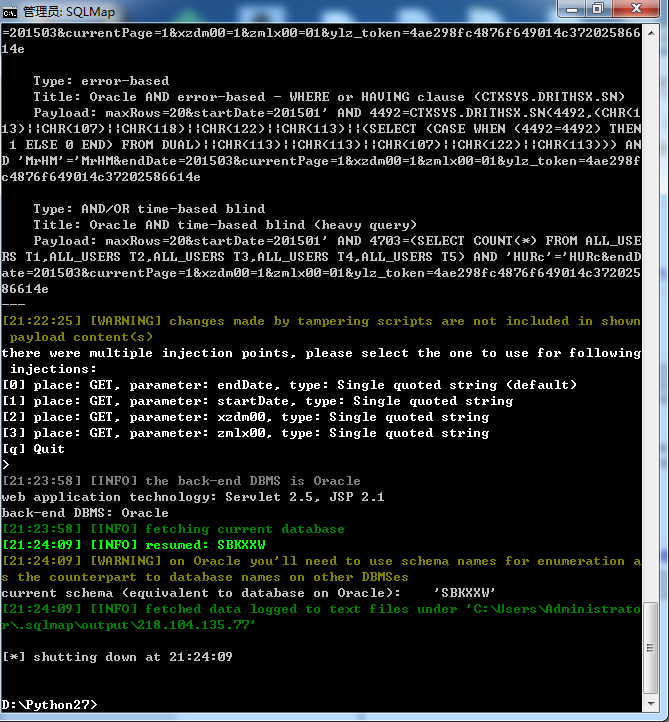Click the 'shutting down at 21:24:09' line

coord(117,657)
